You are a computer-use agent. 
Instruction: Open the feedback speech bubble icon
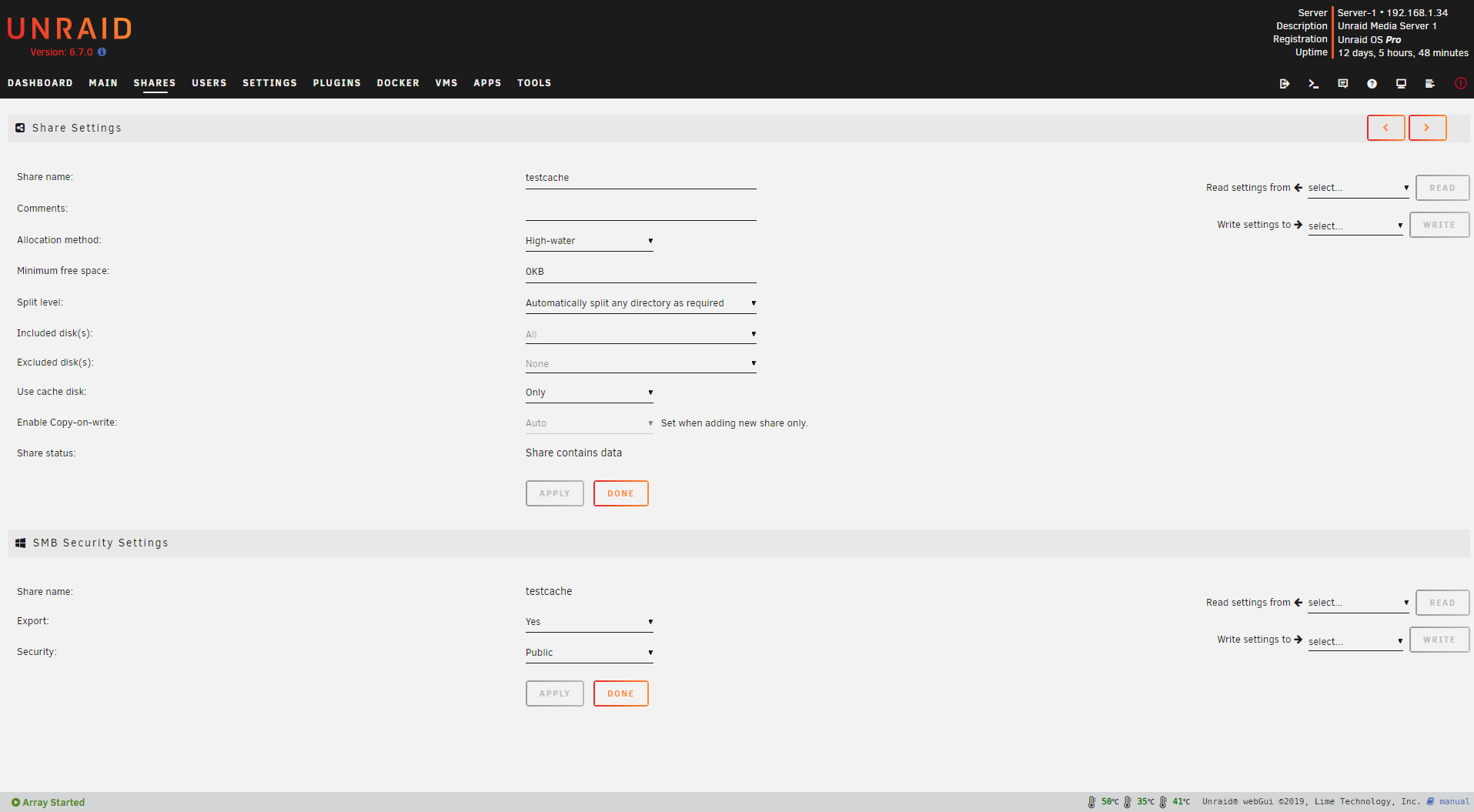pos(1342,83)
